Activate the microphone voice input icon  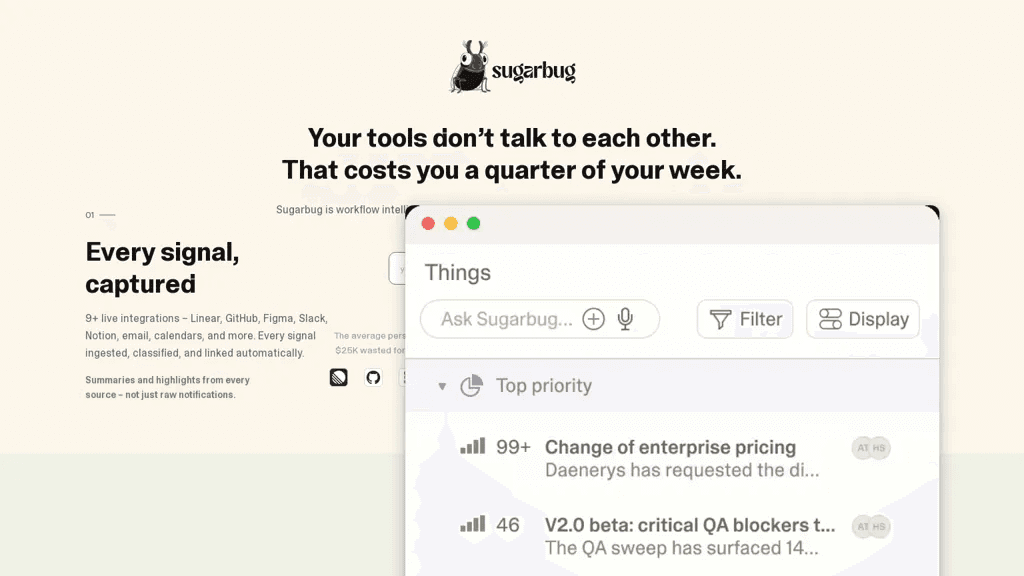(625, 319)
